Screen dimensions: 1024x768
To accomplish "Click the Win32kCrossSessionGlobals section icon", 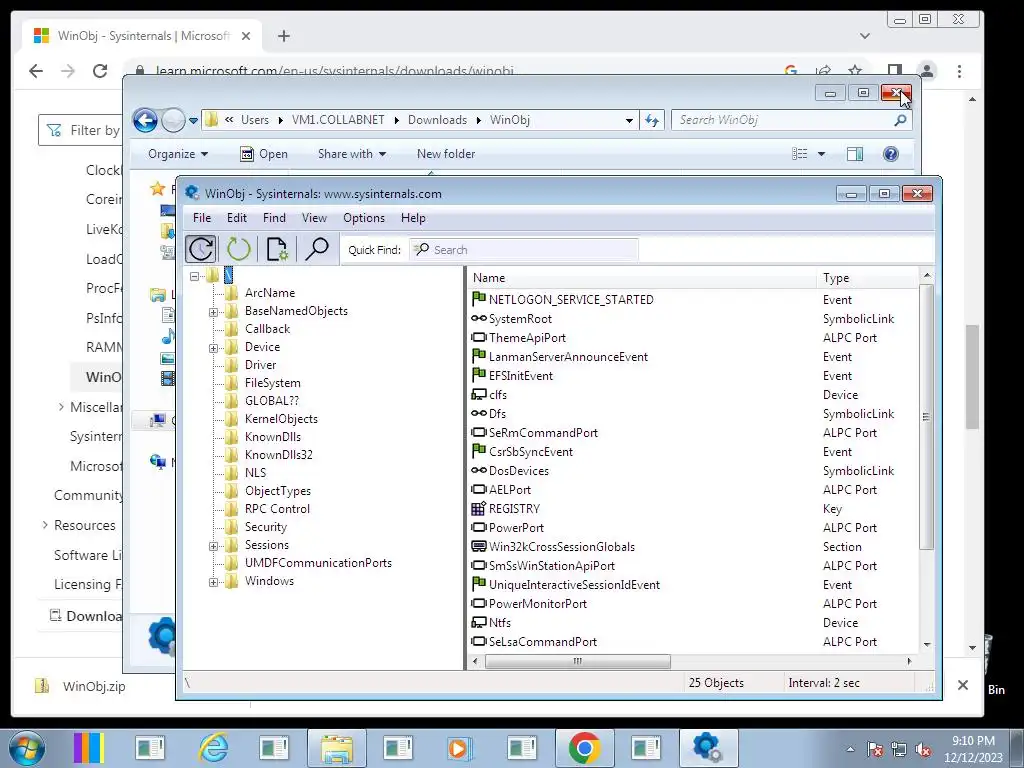I will [x=479, y=547].
